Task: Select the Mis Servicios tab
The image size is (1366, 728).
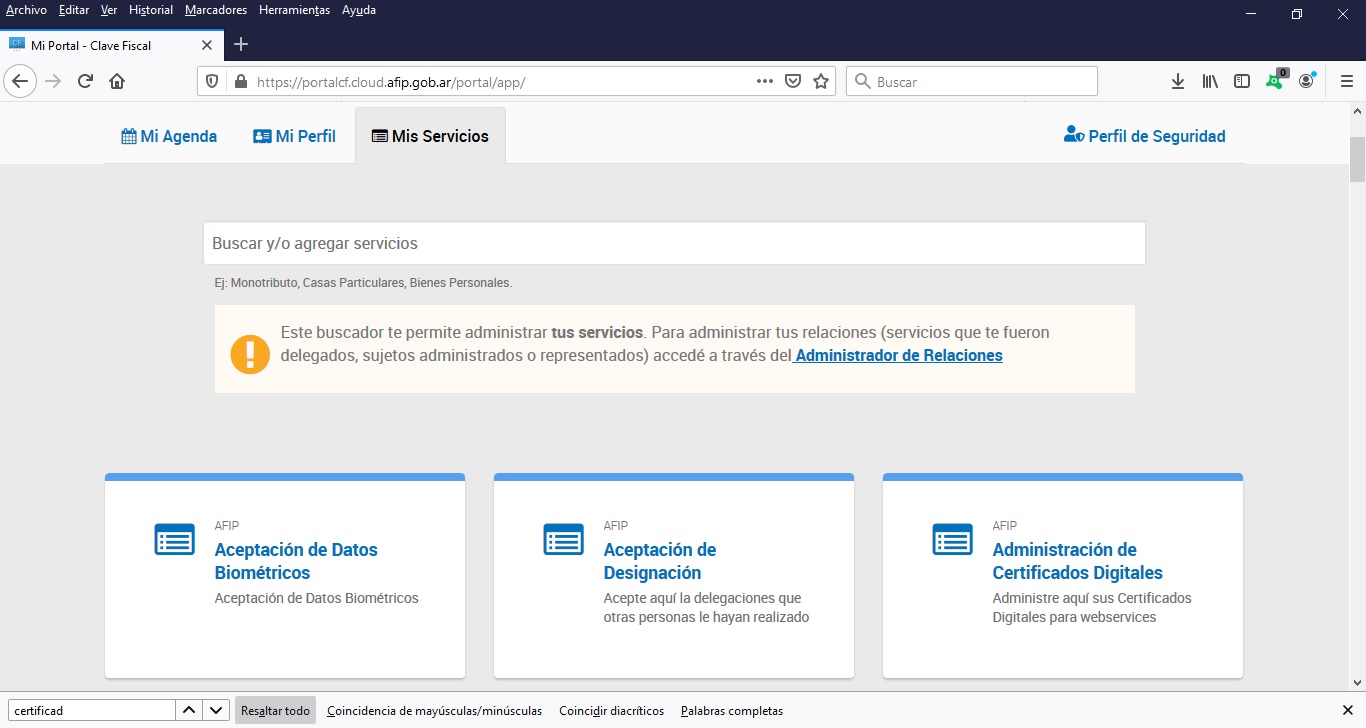Action: [x=430, y=136]
